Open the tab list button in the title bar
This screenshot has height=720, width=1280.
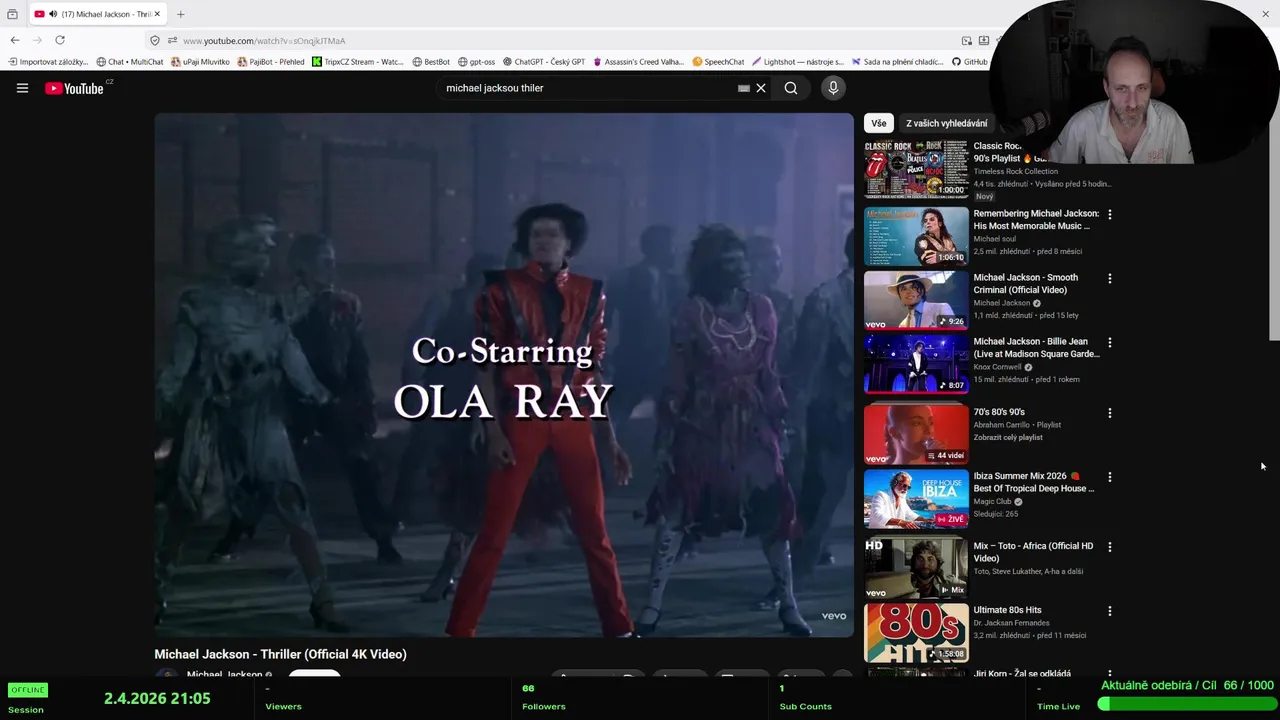point(12,14)
